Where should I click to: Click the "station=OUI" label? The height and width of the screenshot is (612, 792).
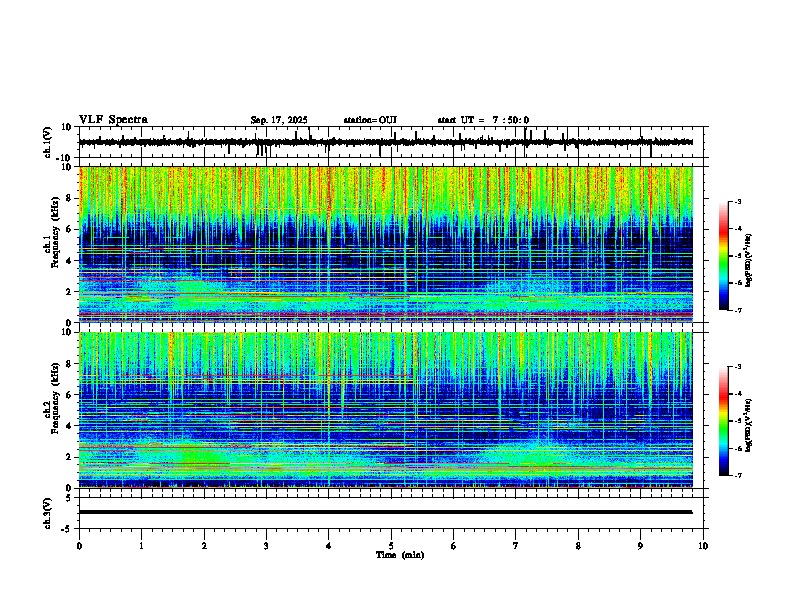370,120
